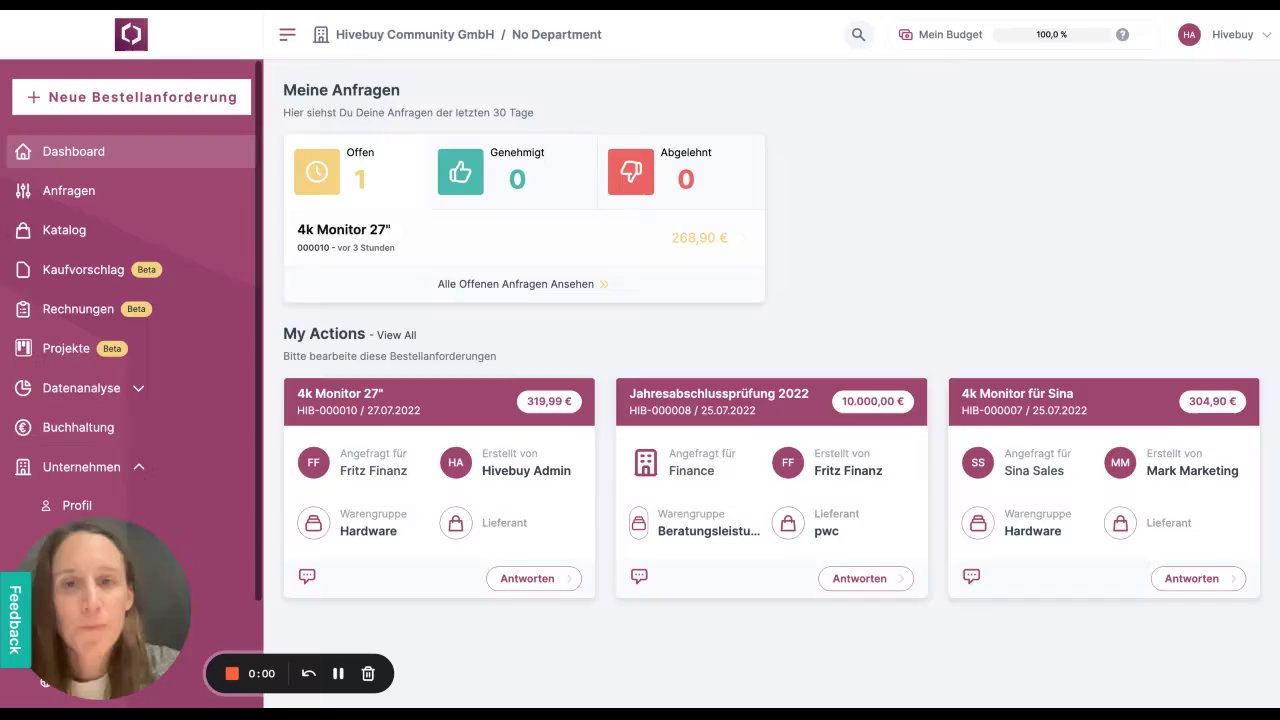This screenshot has width=1280, height=720.
Task: Open the 4k Monitor 27" open request row
Action: 524,238
